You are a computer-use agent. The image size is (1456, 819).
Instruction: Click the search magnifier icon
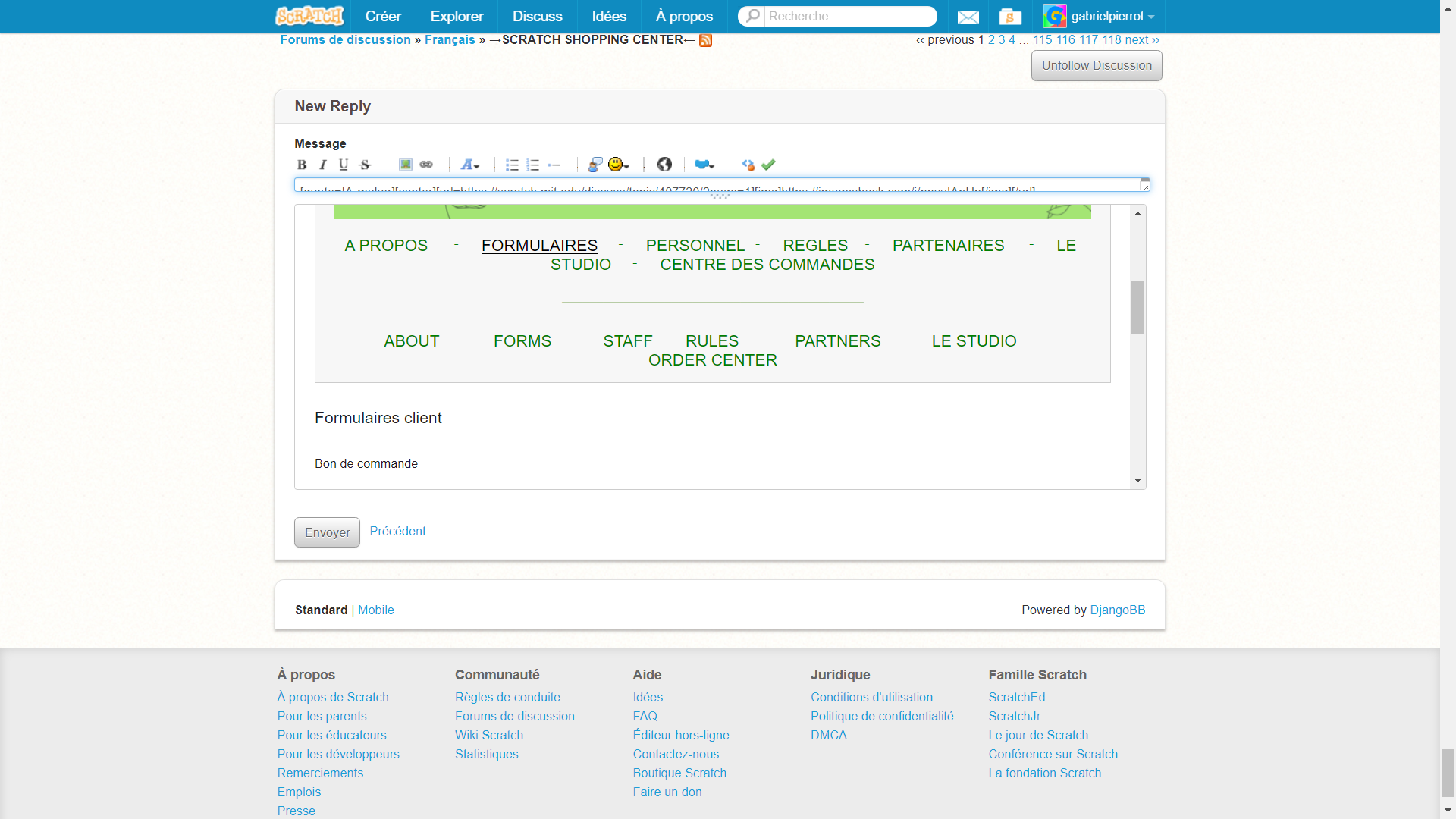[x=752, y=16]
